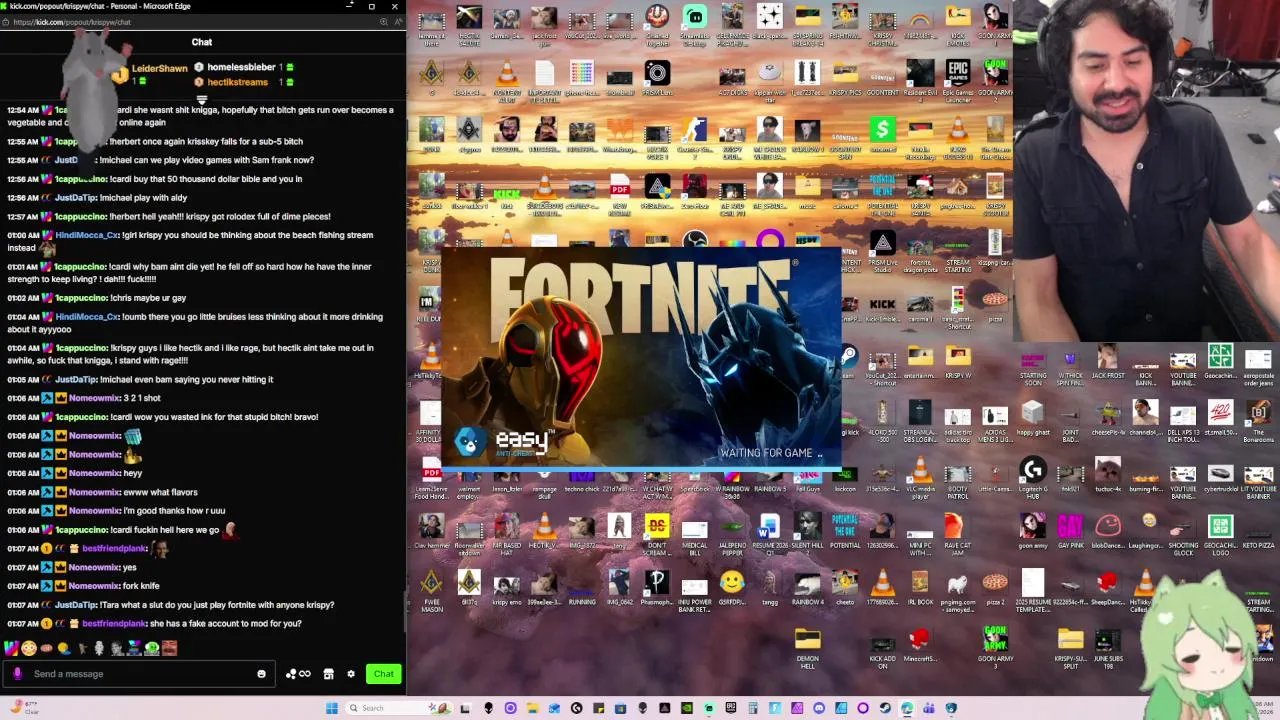Open LeiderShawn top gifter profile
The width and height of the screenshot is (1280, 720).
pos(159,69)
